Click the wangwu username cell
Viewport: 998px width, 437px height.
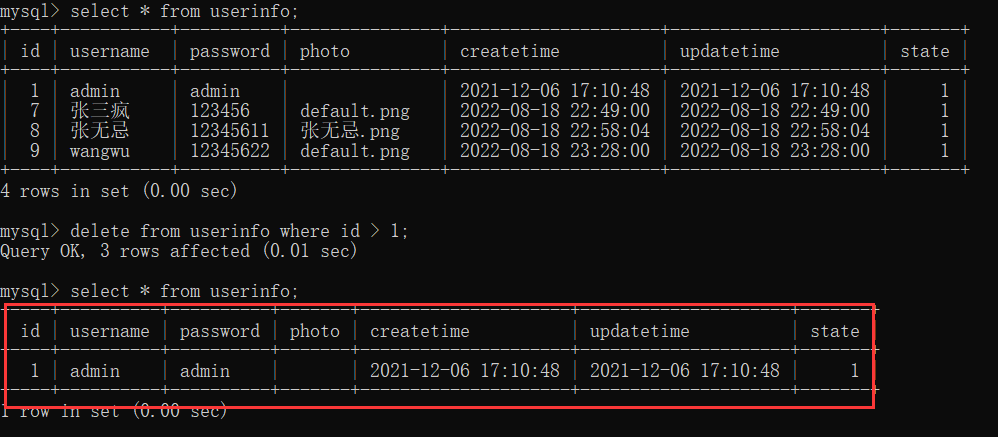pos(99,151)
